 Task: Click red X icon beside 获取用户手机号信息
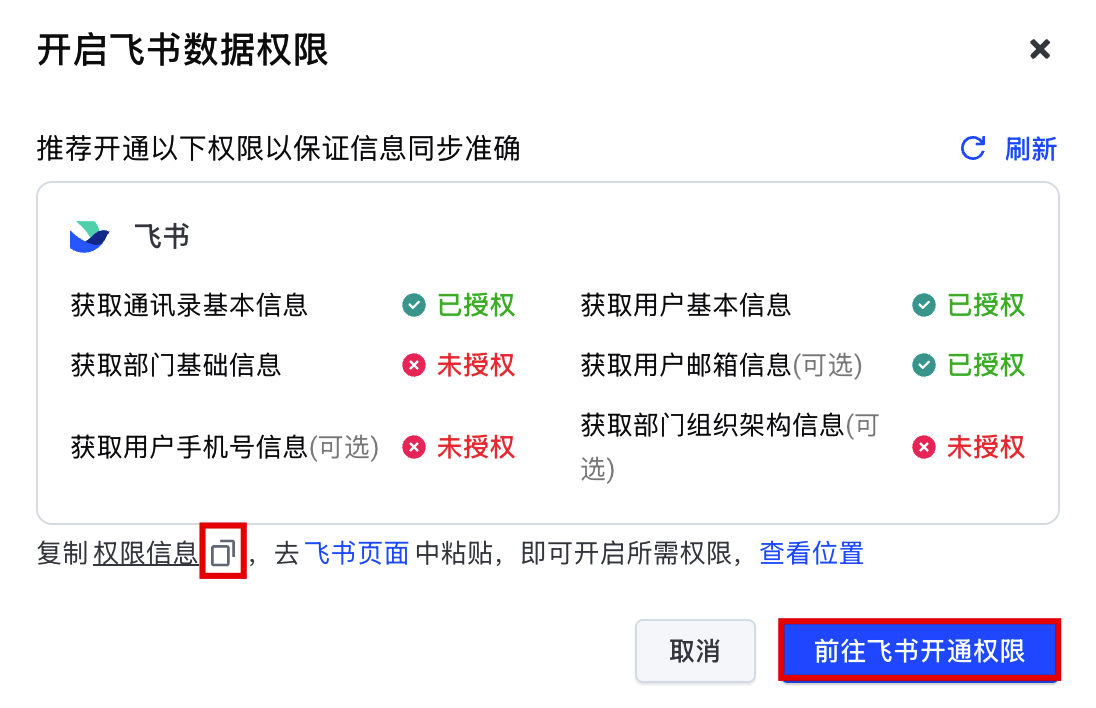point(414,447)
